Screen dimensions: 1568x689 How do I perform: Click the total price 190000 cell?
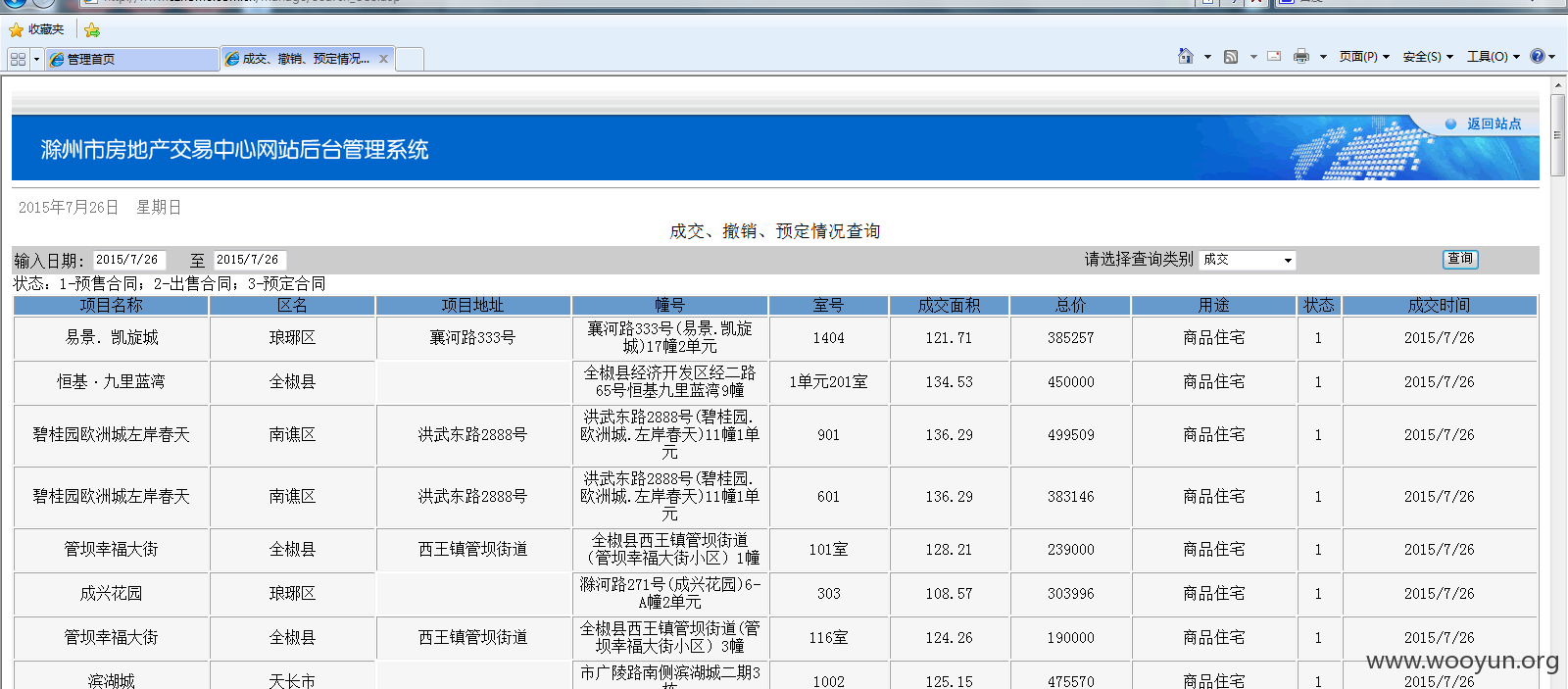click(x=1070, y=638)
